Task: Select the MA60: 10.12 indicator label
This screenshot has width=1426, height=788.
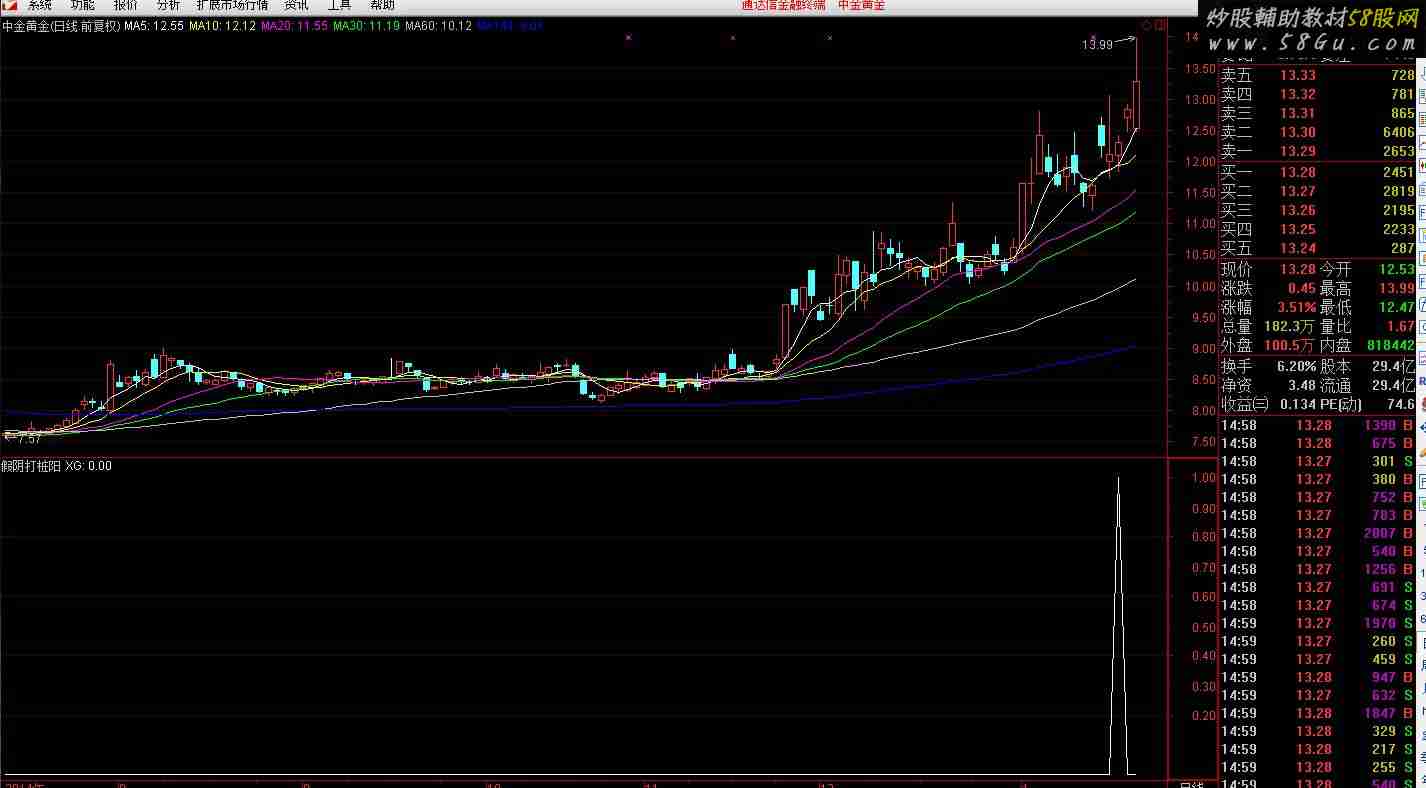Action: tap(438, 26)
